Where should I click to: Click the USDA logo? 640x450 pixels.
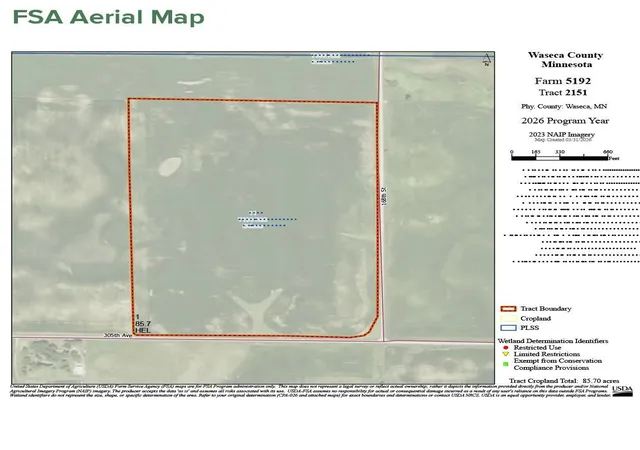point(622,391)
